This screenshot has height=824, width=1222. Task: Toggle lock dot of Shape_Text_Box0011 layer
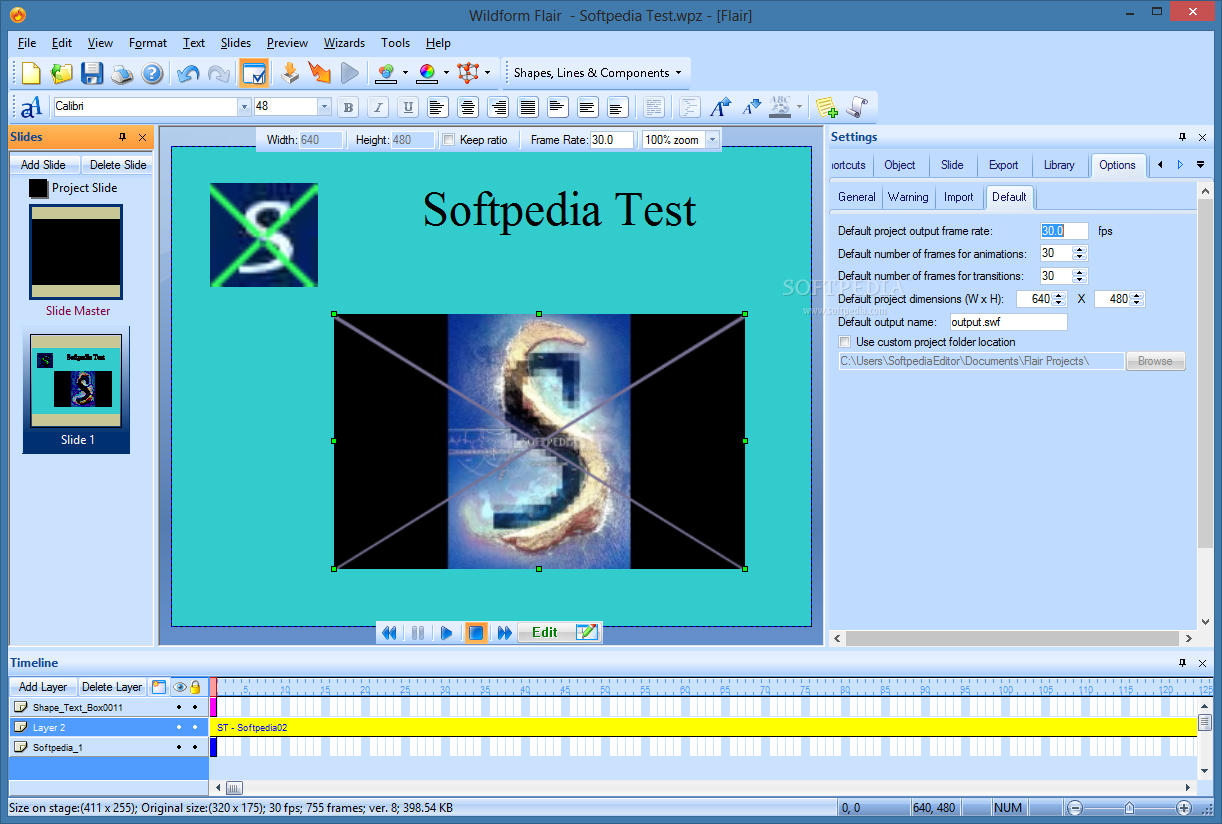tap(195, 707)
